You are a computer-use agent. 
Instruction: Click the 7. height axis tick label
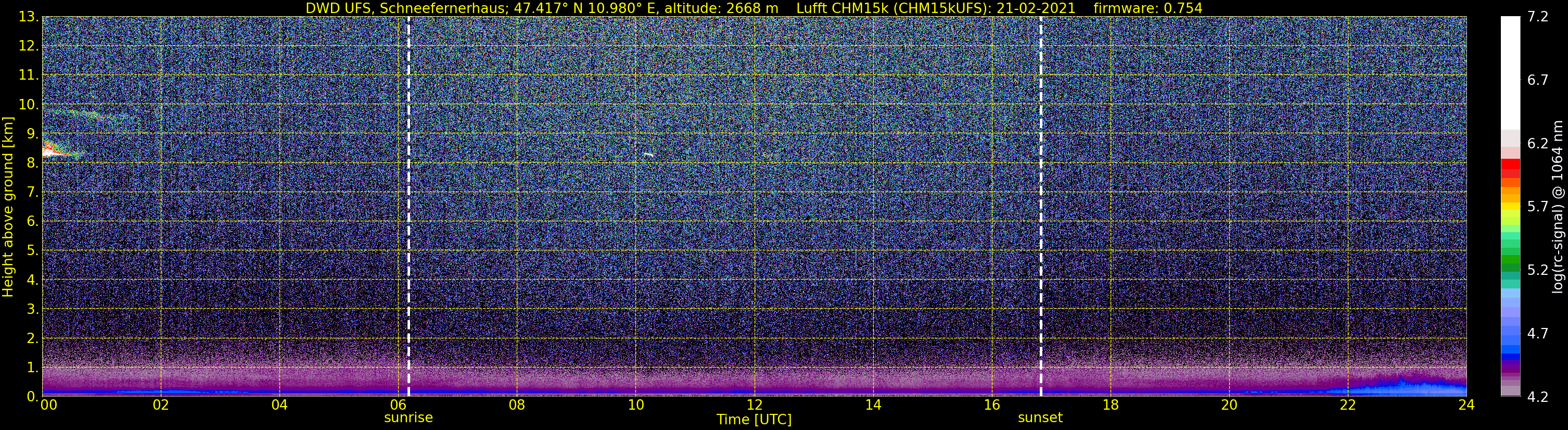32,193
